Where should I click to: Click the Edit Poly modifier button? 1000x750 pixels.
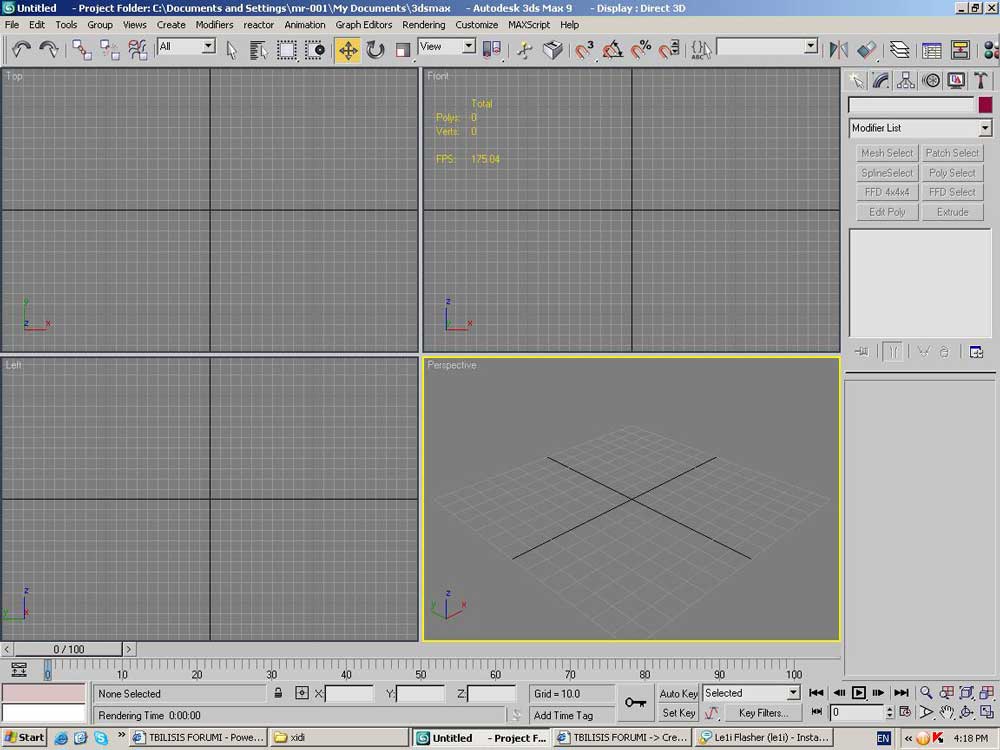pyautogui.click(x=886, y=212)
